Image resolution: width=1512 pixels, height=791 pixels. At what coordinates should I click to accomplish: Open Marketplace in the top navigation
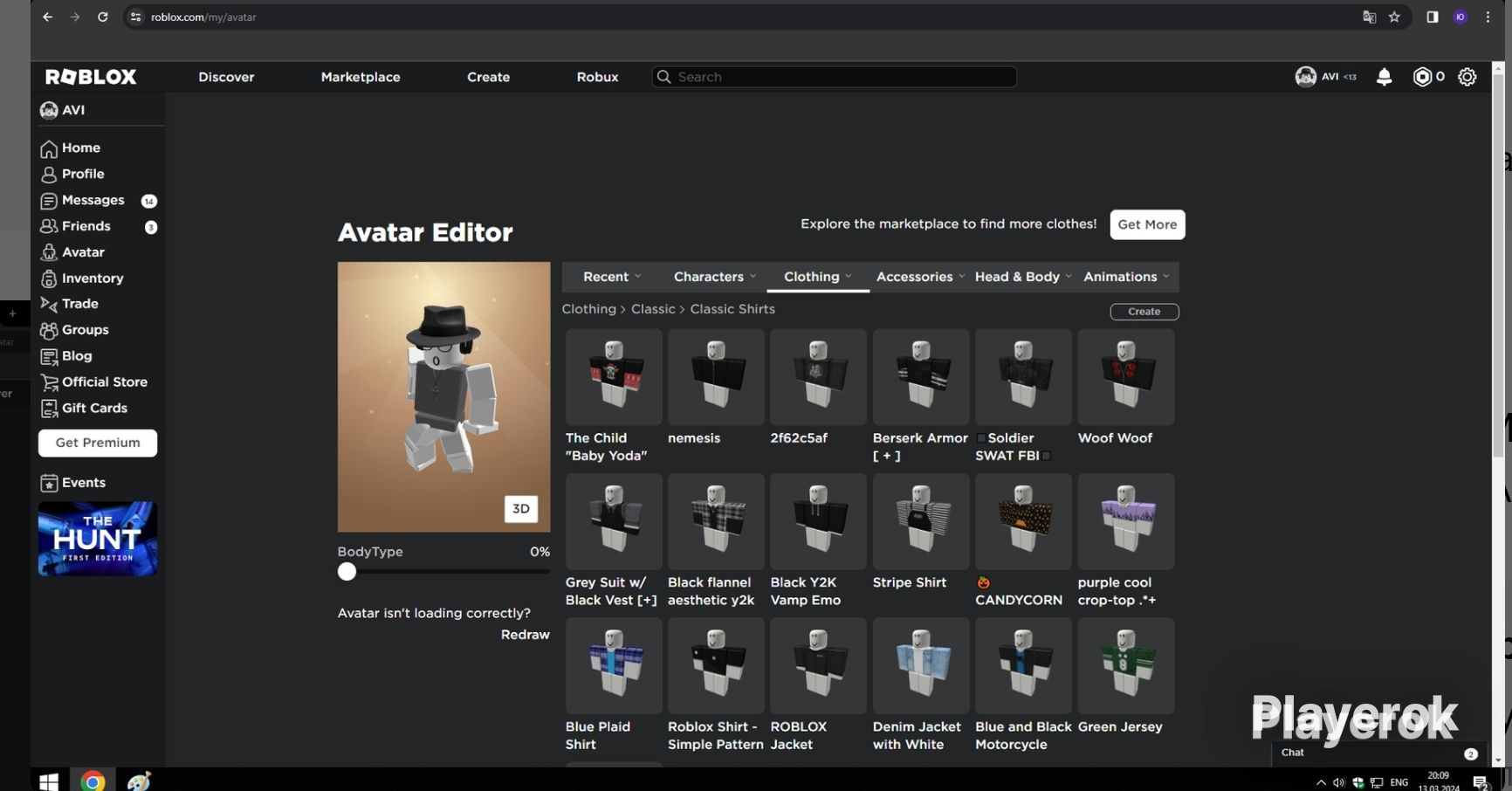(361, 77)
